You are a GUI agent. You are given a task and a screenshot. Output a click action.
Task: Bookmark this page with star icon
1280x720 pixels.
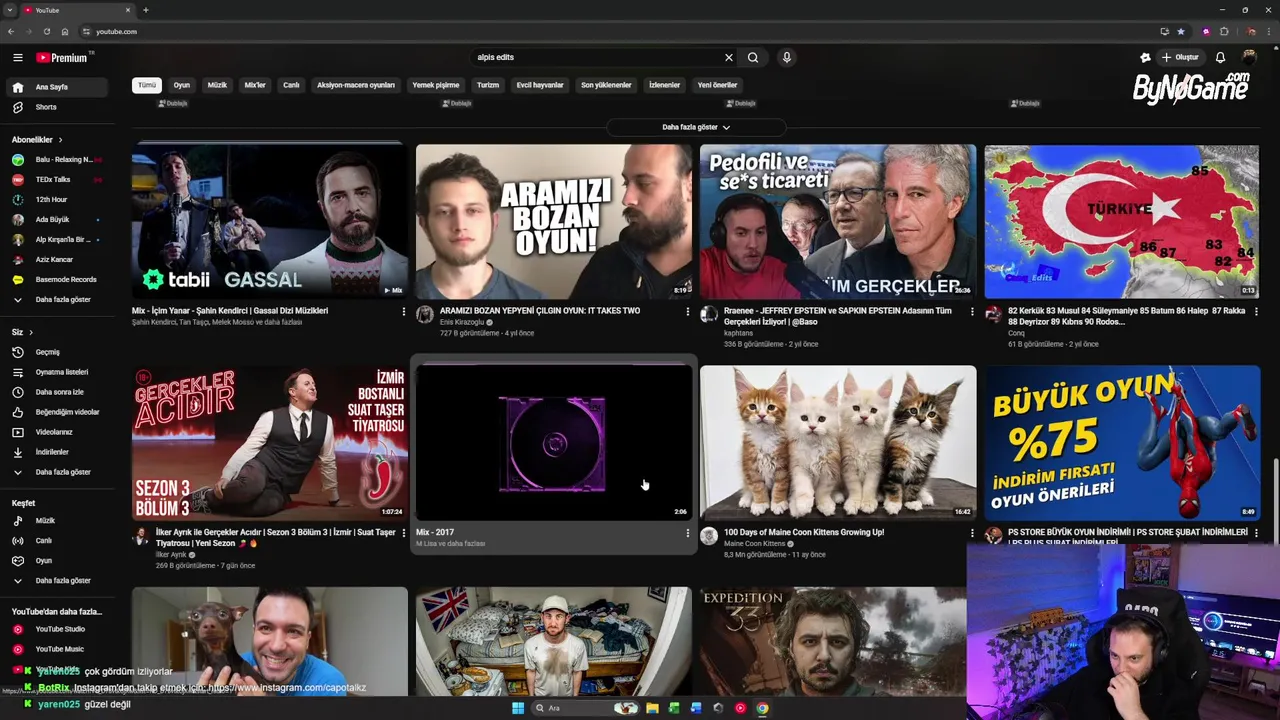click(1181, 31)
